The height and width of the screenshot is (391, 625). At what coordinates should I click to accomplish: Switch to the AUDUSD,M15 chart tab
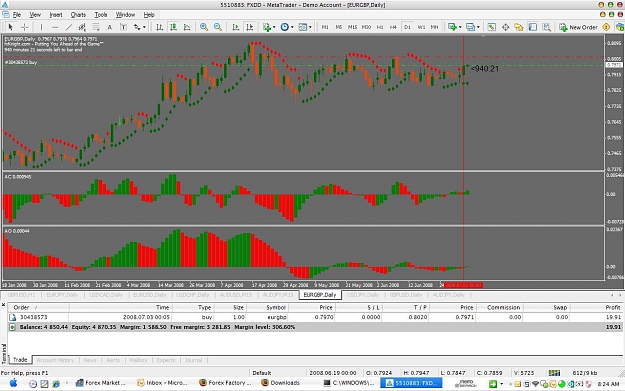[x=236, y=295]
